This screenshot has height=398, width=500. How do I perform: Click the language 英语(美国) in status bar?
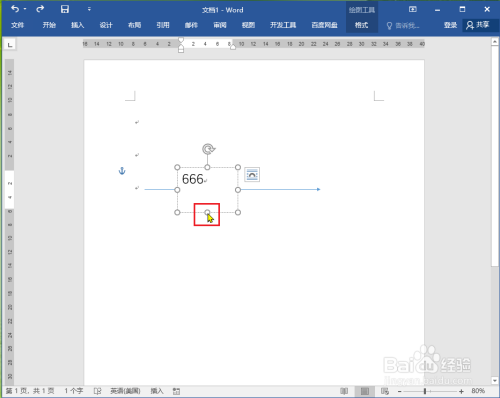tap(125, 391)
